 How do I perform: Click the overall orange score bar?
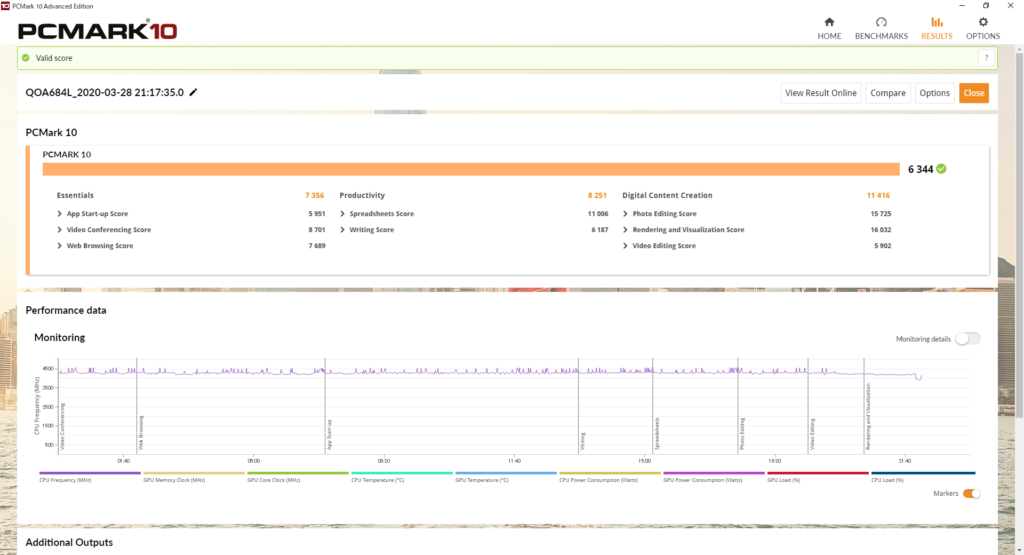[471, 169]
